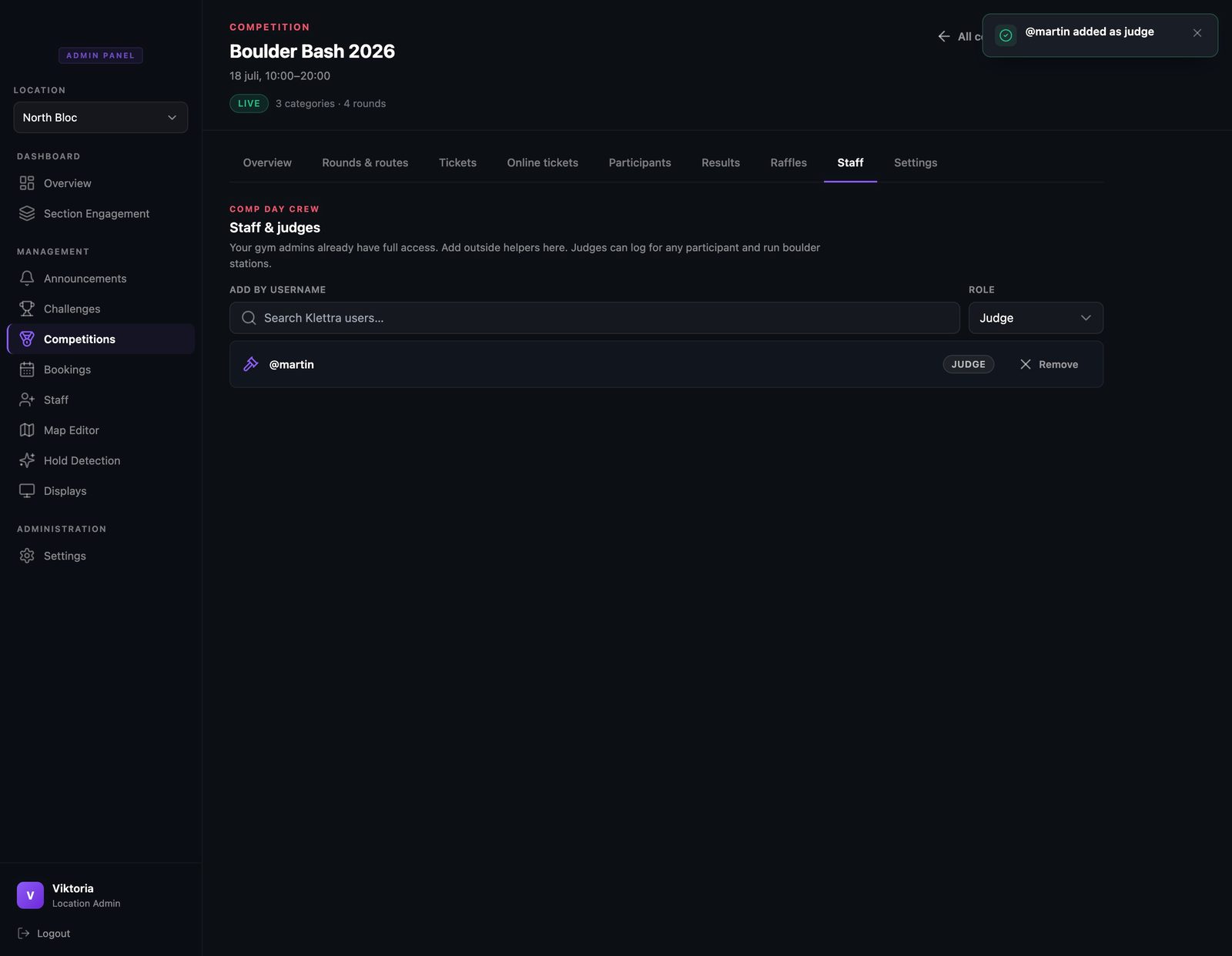Click the X icon before Remove
This screenshot has width=1232, height=956.
click(1026, 364)
